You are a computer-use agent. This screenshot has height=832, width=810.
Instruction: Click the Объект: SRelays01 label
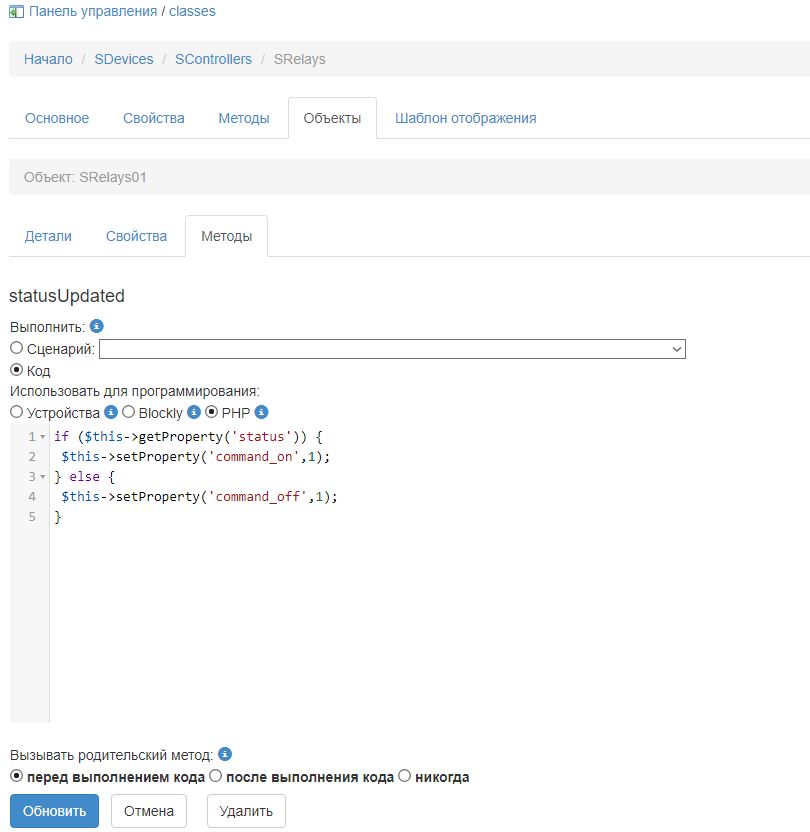click(85, 177)
